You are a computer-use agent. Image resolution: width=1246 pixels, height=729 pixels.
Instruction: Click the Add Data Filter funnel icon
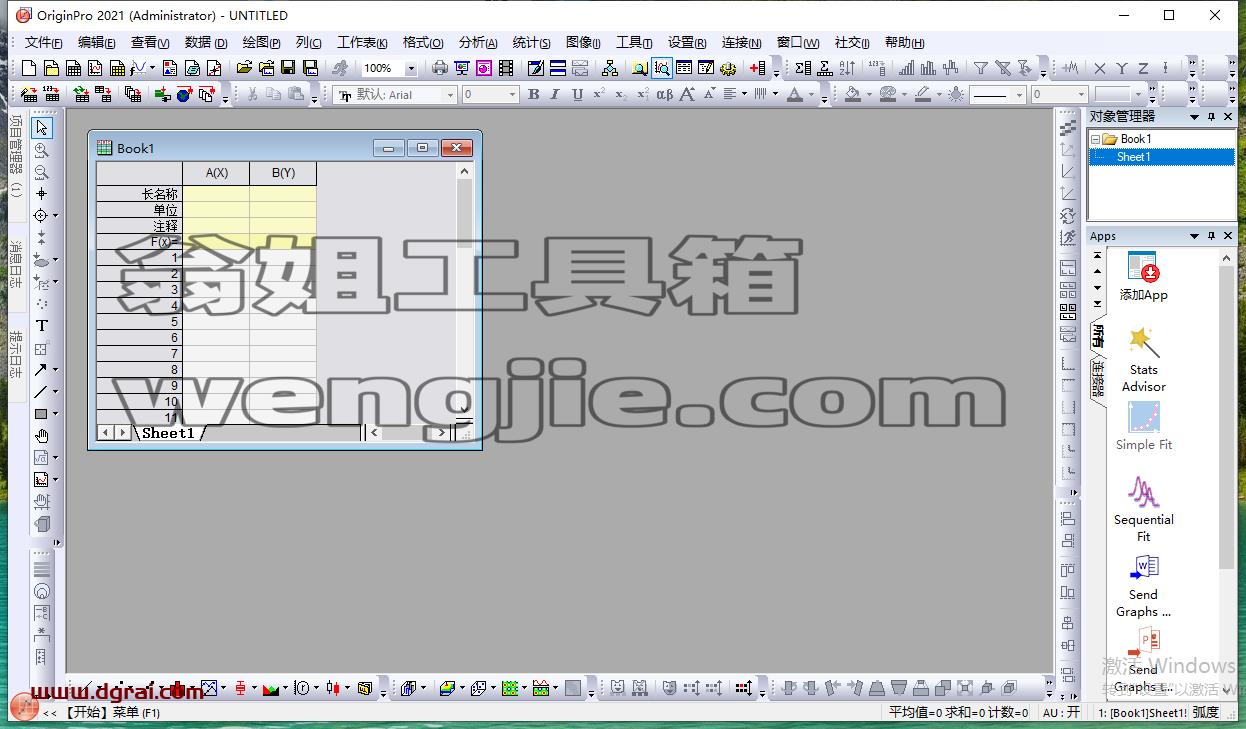981,68
